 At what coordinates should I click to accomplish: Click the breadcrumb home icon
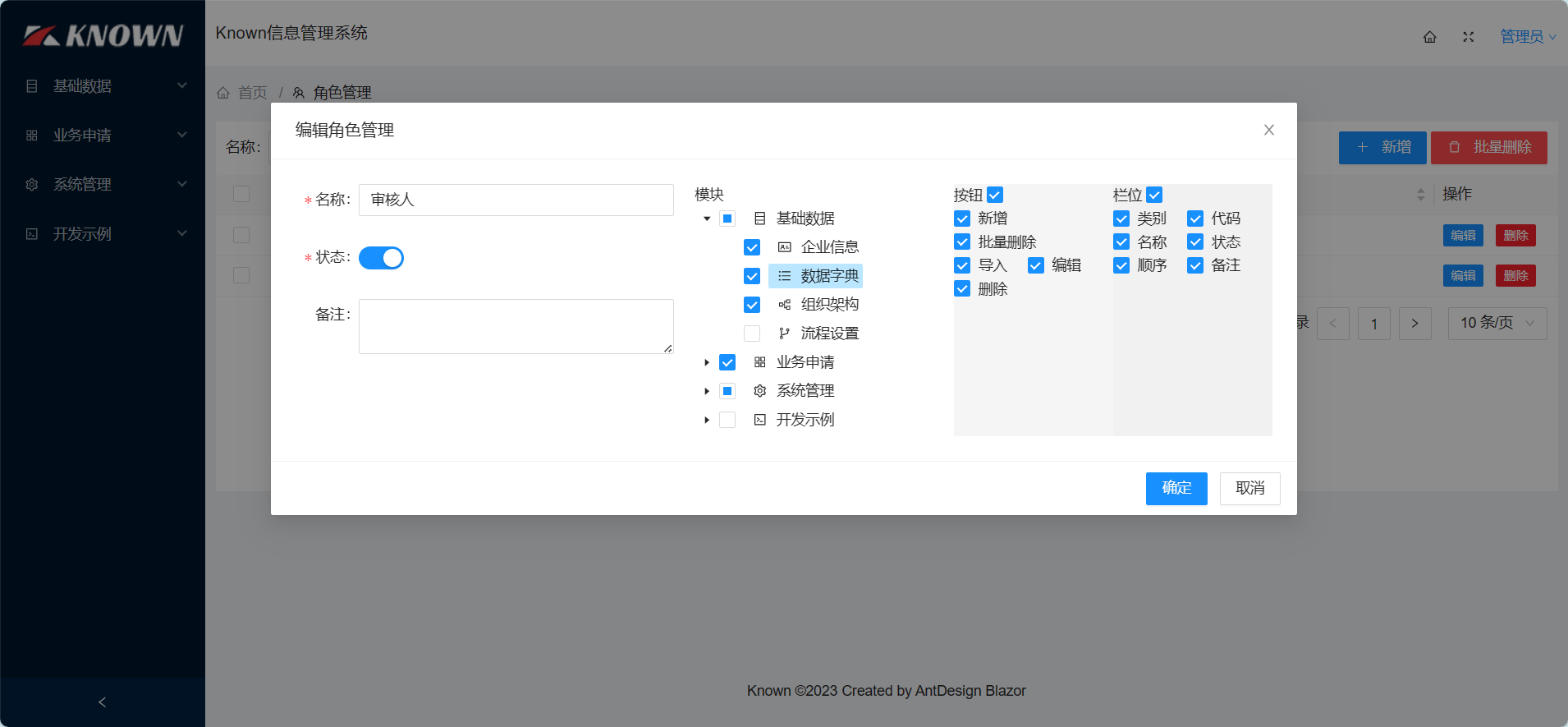(223, 93)
